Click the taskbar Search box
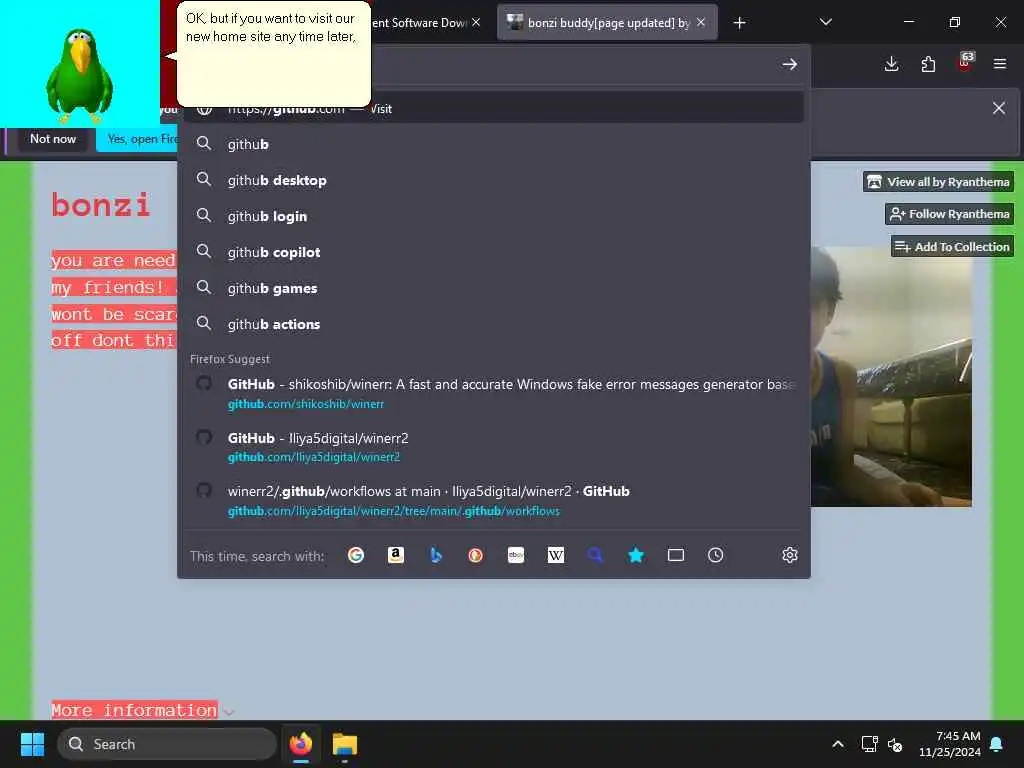1024x768 pixels. tap(167, 744)
